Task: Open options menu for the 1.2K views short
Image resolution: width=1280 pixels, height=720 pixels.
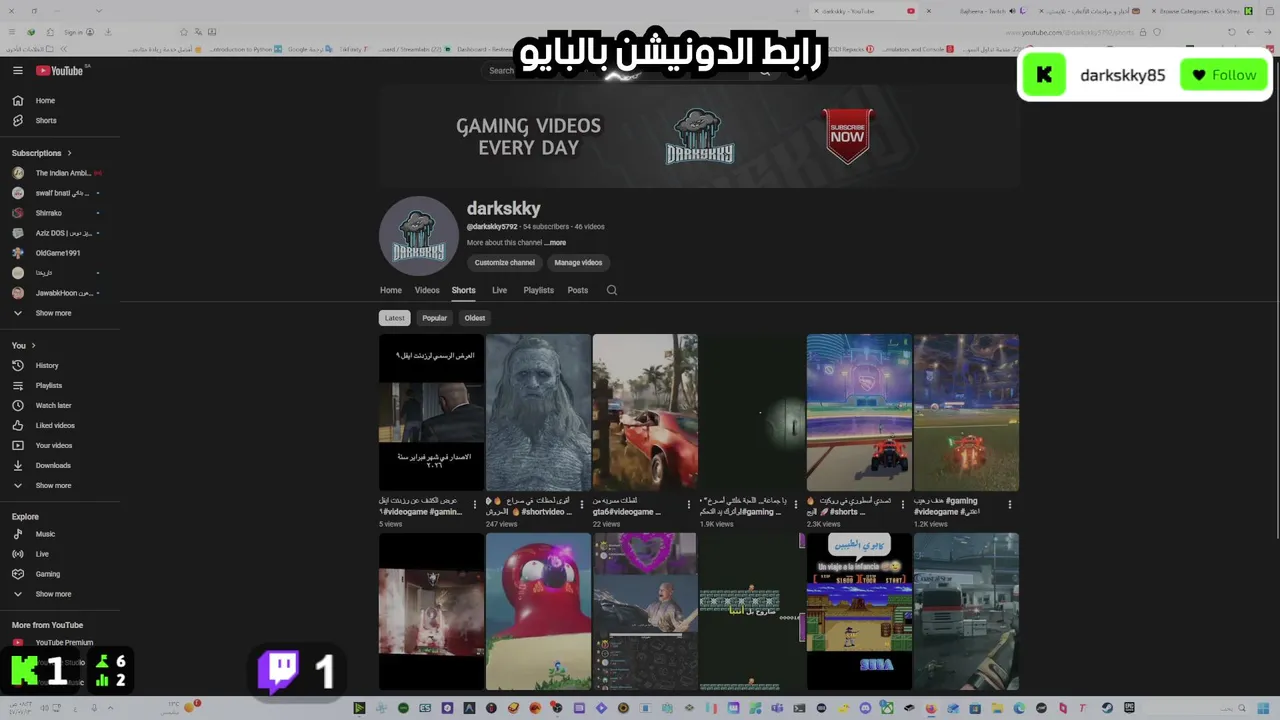Action: pos(1010,505)
